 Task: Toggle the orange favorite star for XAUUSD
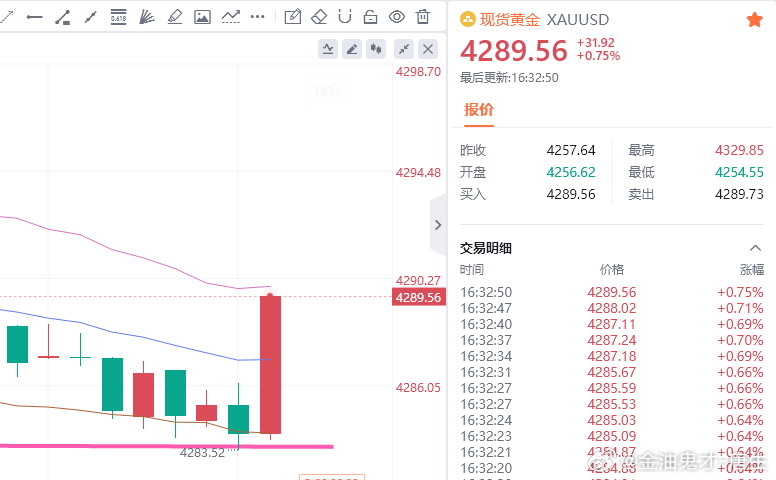pyautogui.click(x=755, y=20)
